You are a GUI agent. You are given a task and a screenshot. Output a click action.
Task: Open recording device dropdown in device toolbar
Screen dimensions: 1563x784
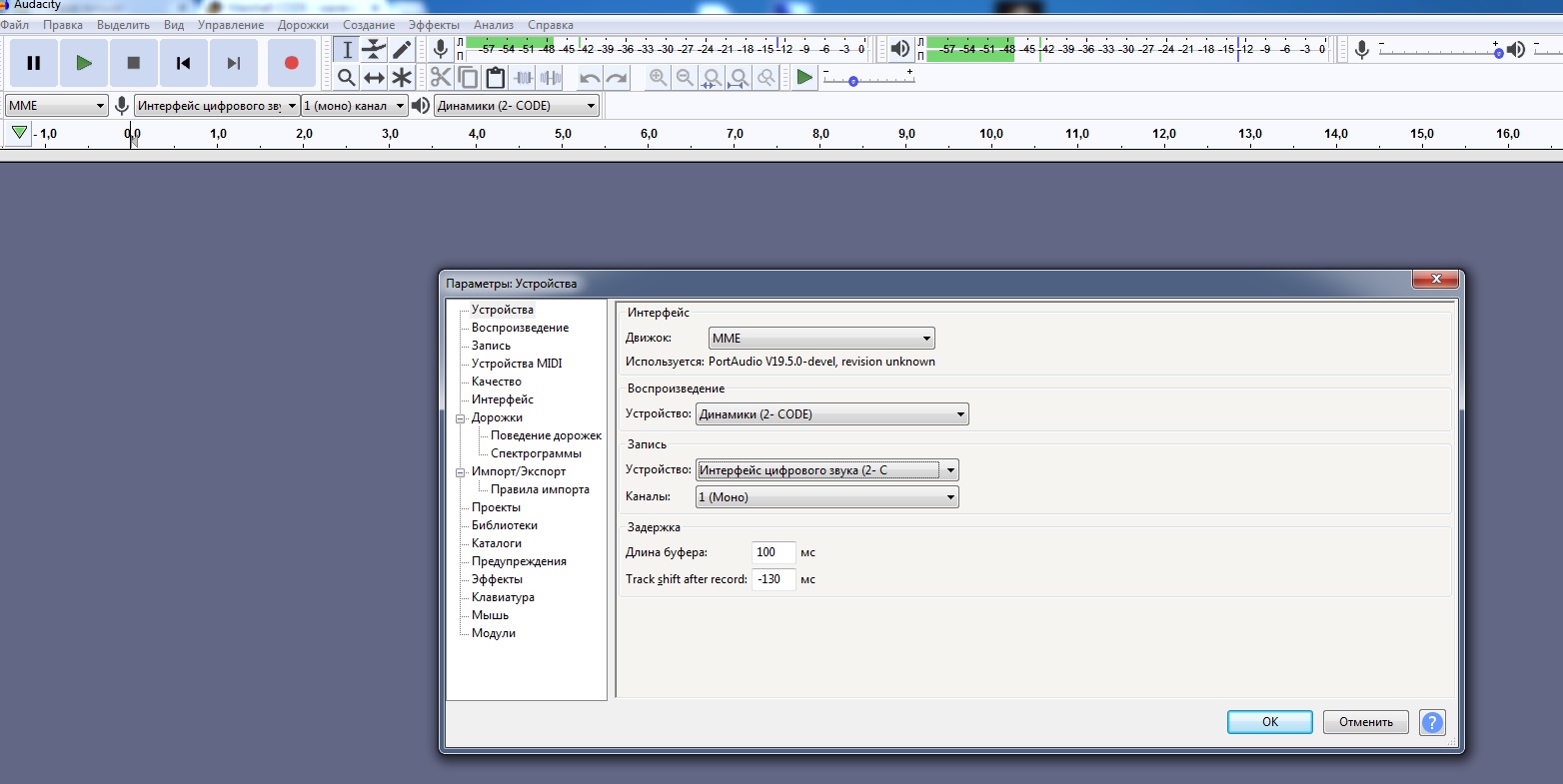(217, 106)
